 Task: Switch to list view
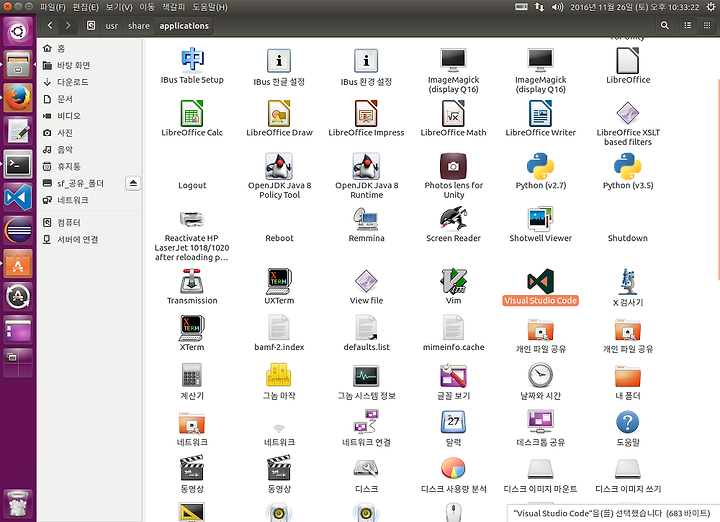[687, 25]
